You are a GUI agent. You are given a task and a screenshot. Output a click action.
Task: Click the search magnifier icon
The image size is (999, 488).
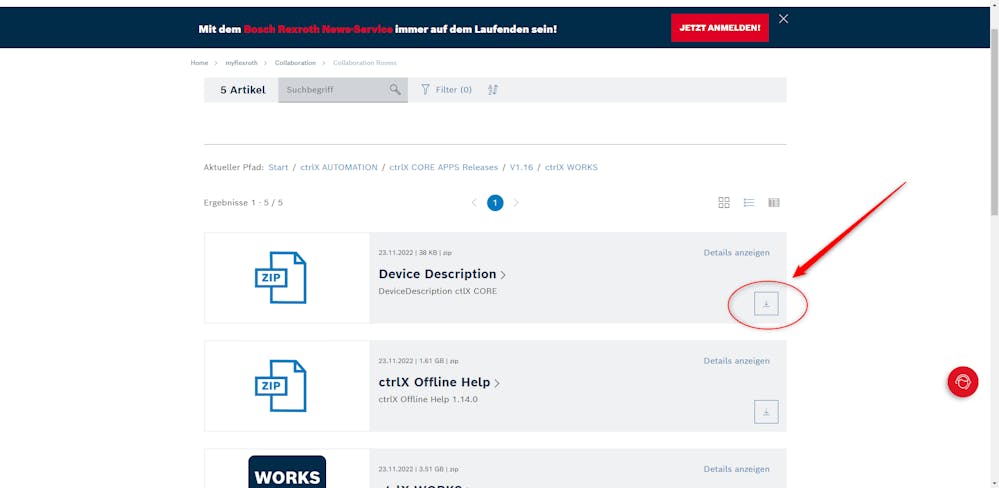395,90
